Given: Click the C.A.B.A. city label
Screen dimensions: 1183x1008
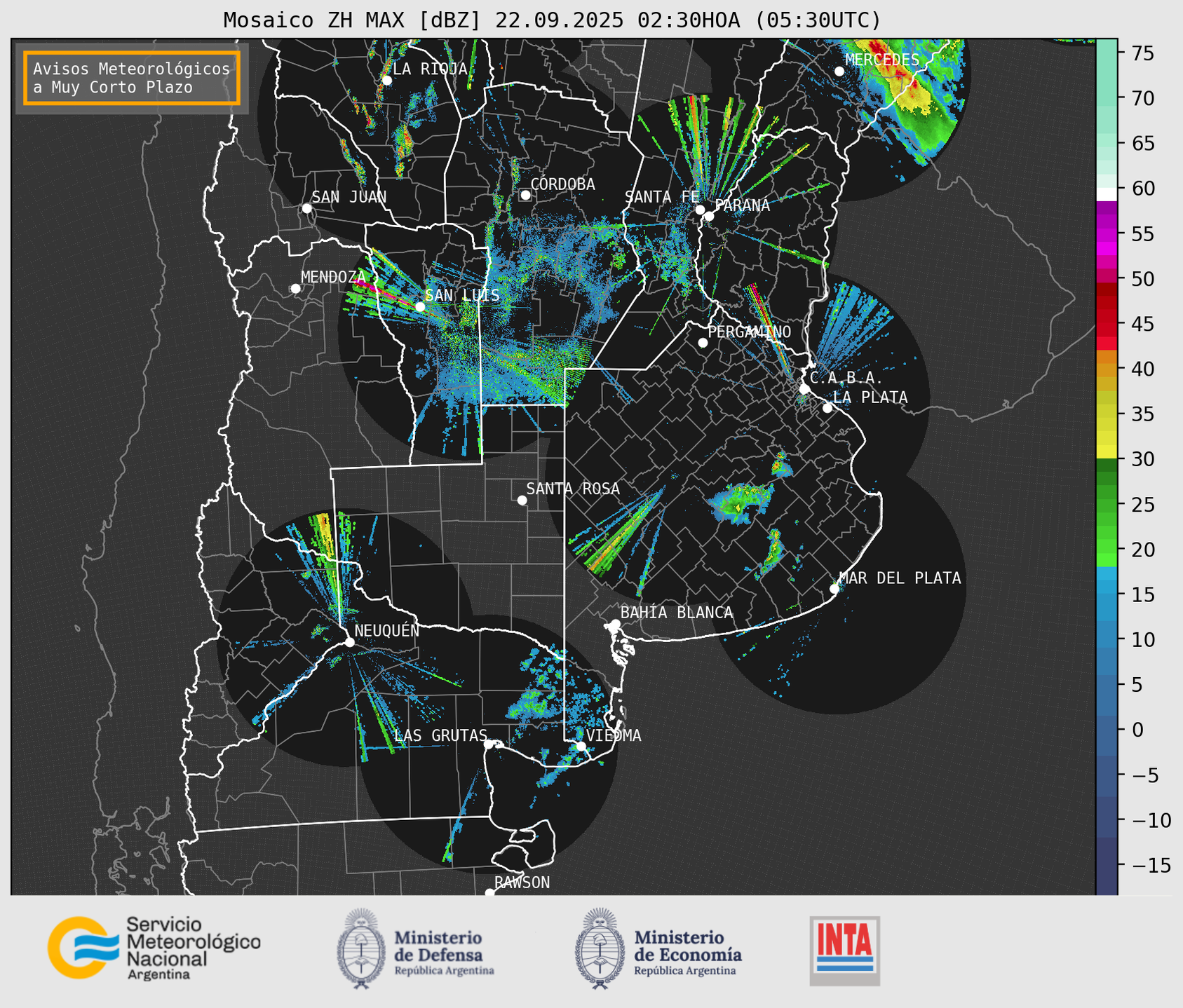Looking at the screenshot, I should pyautogui.click(x=846, y=378).
